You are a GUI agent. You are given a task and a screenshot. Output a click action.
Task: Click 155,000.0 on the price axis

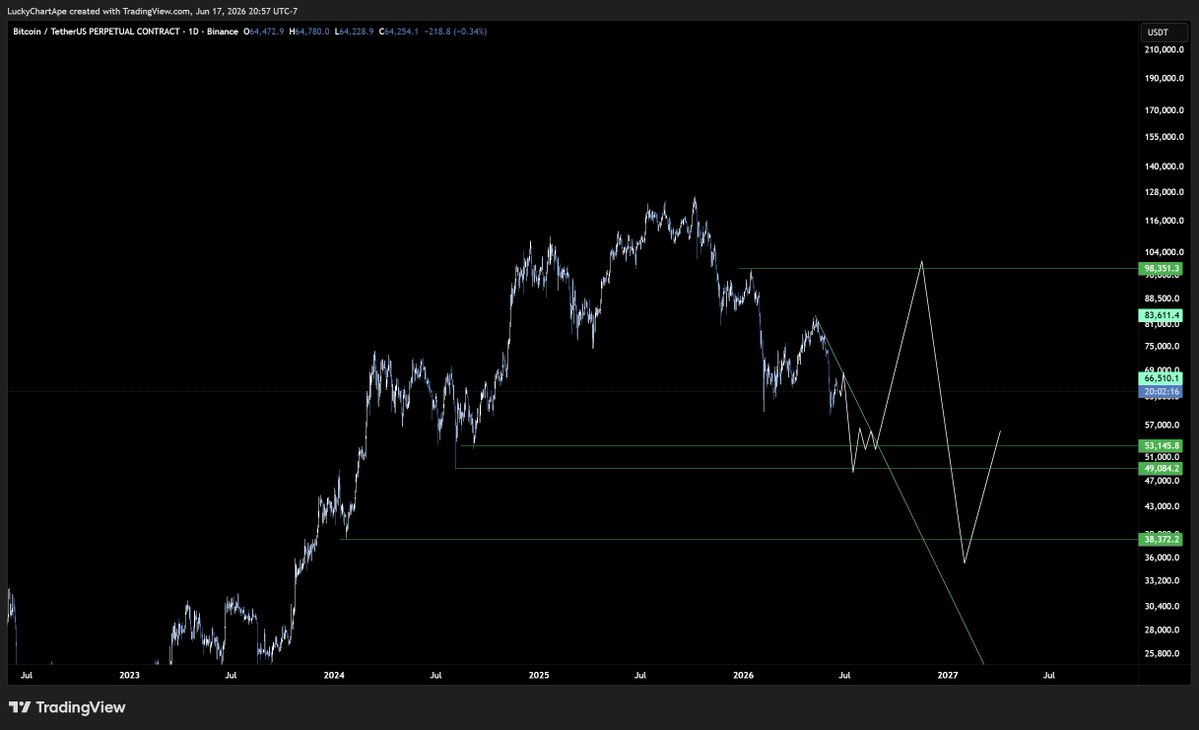click(x=1164, y=137)
